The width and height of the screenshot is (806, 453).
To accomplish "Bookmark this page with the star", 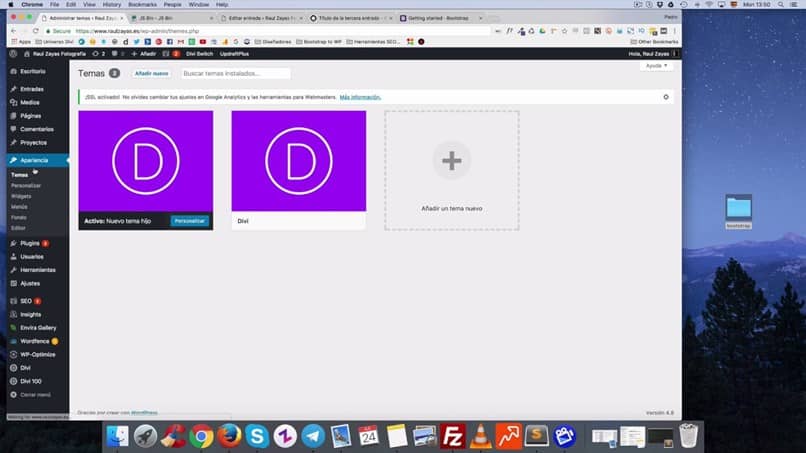I will 564,31.
